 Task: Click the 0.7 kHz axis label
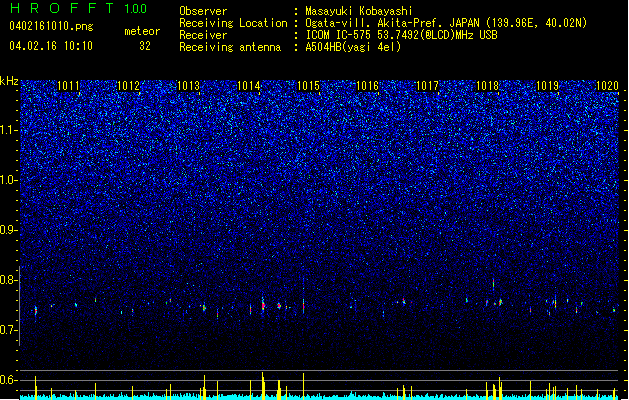coord(7,330)
